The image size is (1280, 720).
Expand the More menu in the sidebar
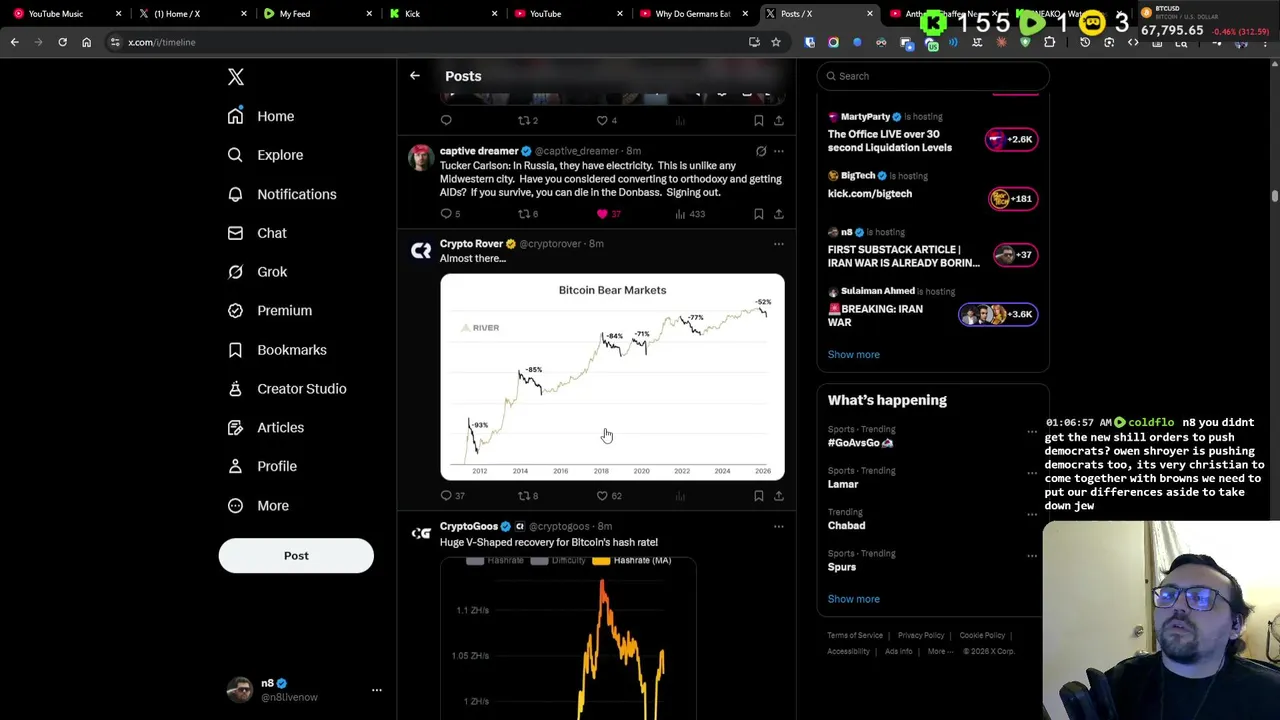[258, 505]
